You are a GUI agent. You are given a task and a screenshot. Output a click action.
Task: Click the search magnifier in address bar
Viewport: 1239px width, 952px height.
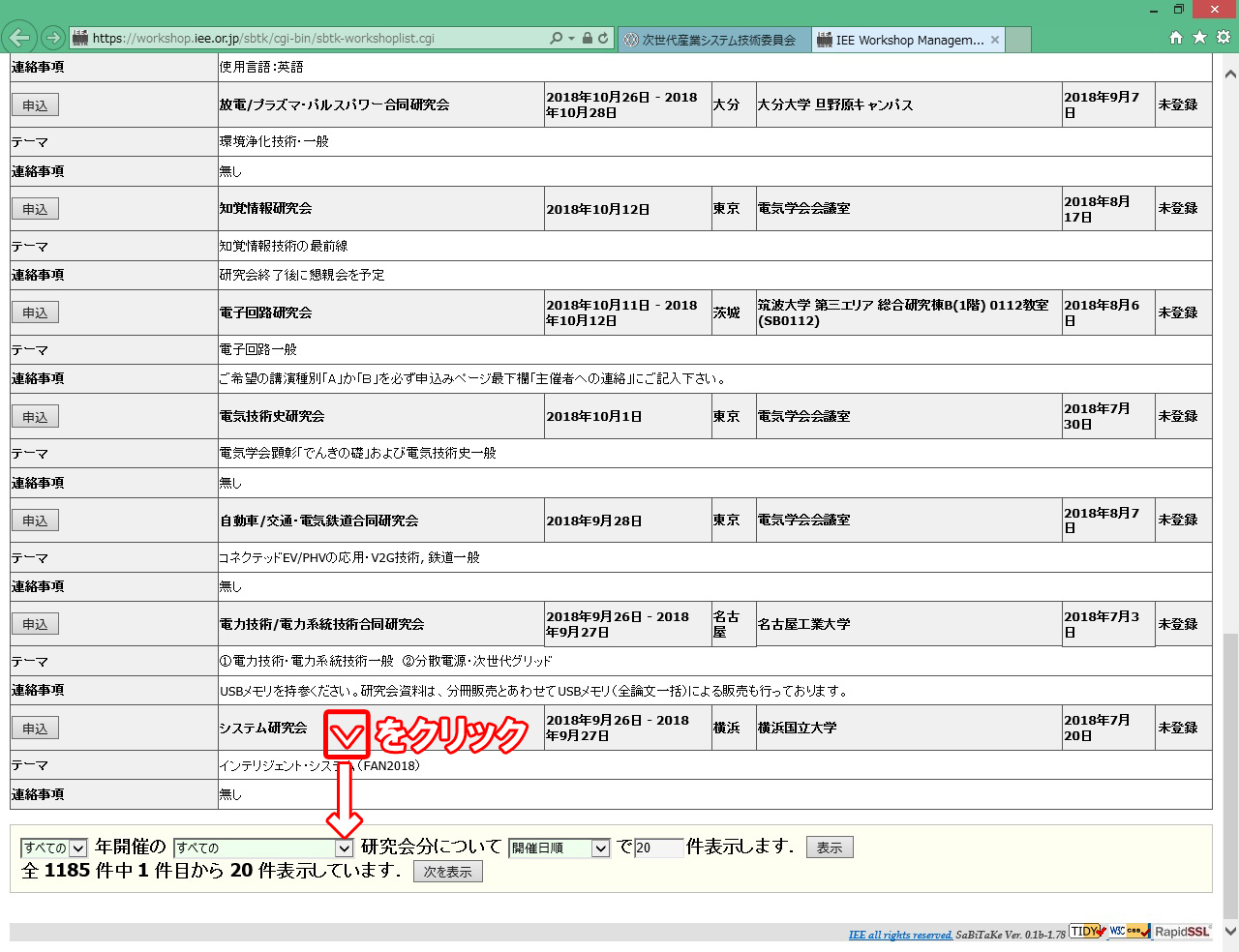(x=556, y=38)
